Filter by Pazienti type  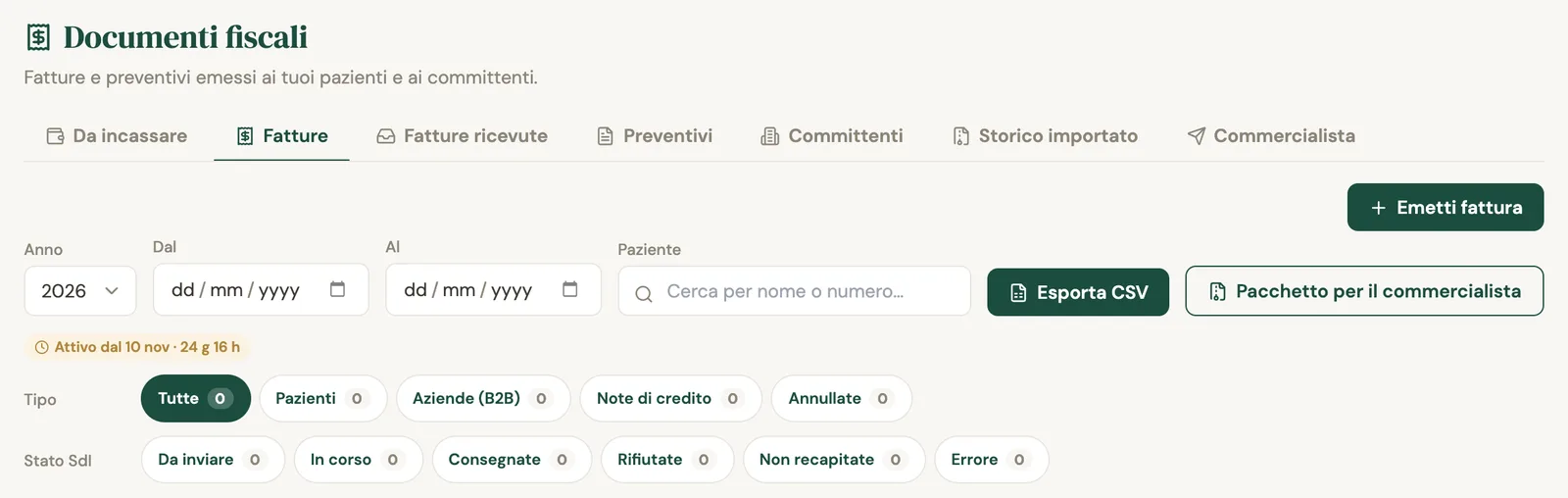322,399
